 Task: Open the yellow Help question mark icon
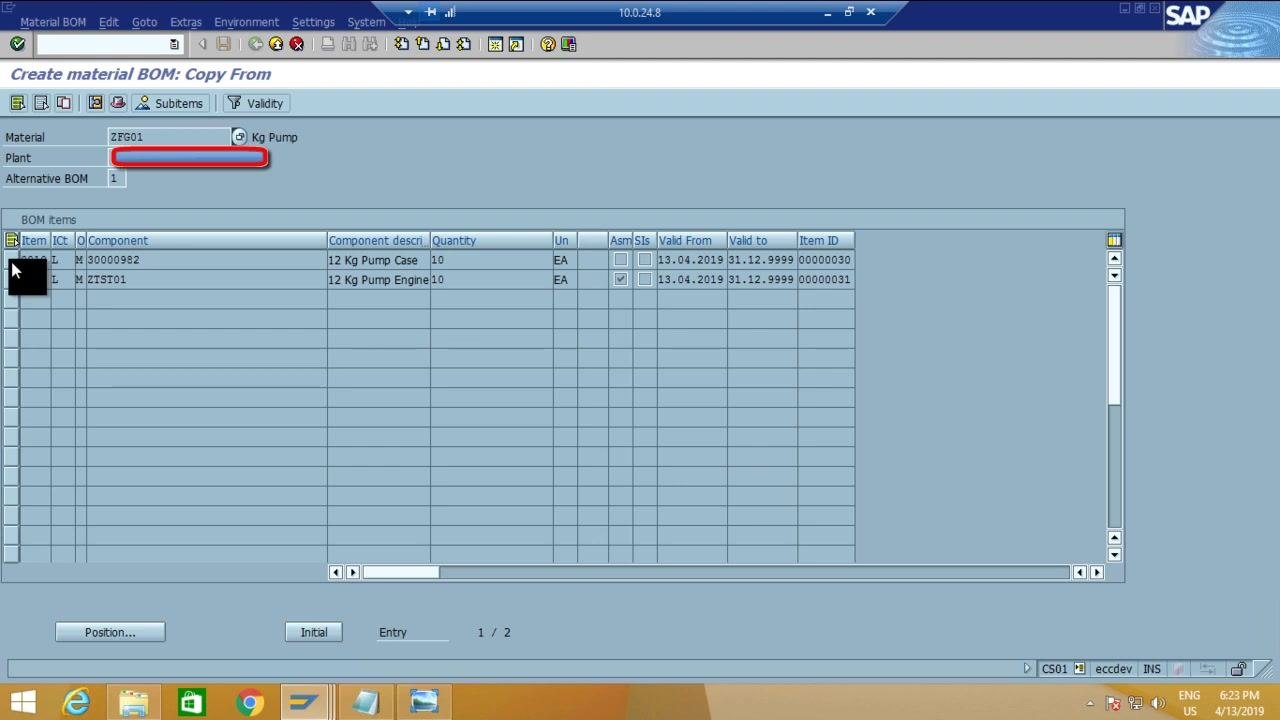click(548, 44)
